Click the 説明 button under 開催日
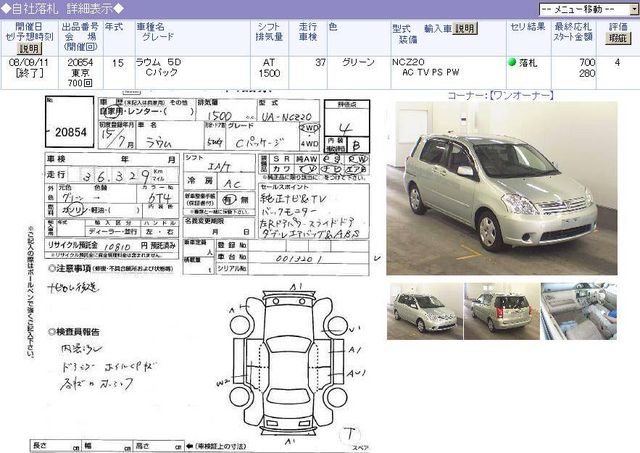This screenshot has height=453, width=640. pos(29,49)
